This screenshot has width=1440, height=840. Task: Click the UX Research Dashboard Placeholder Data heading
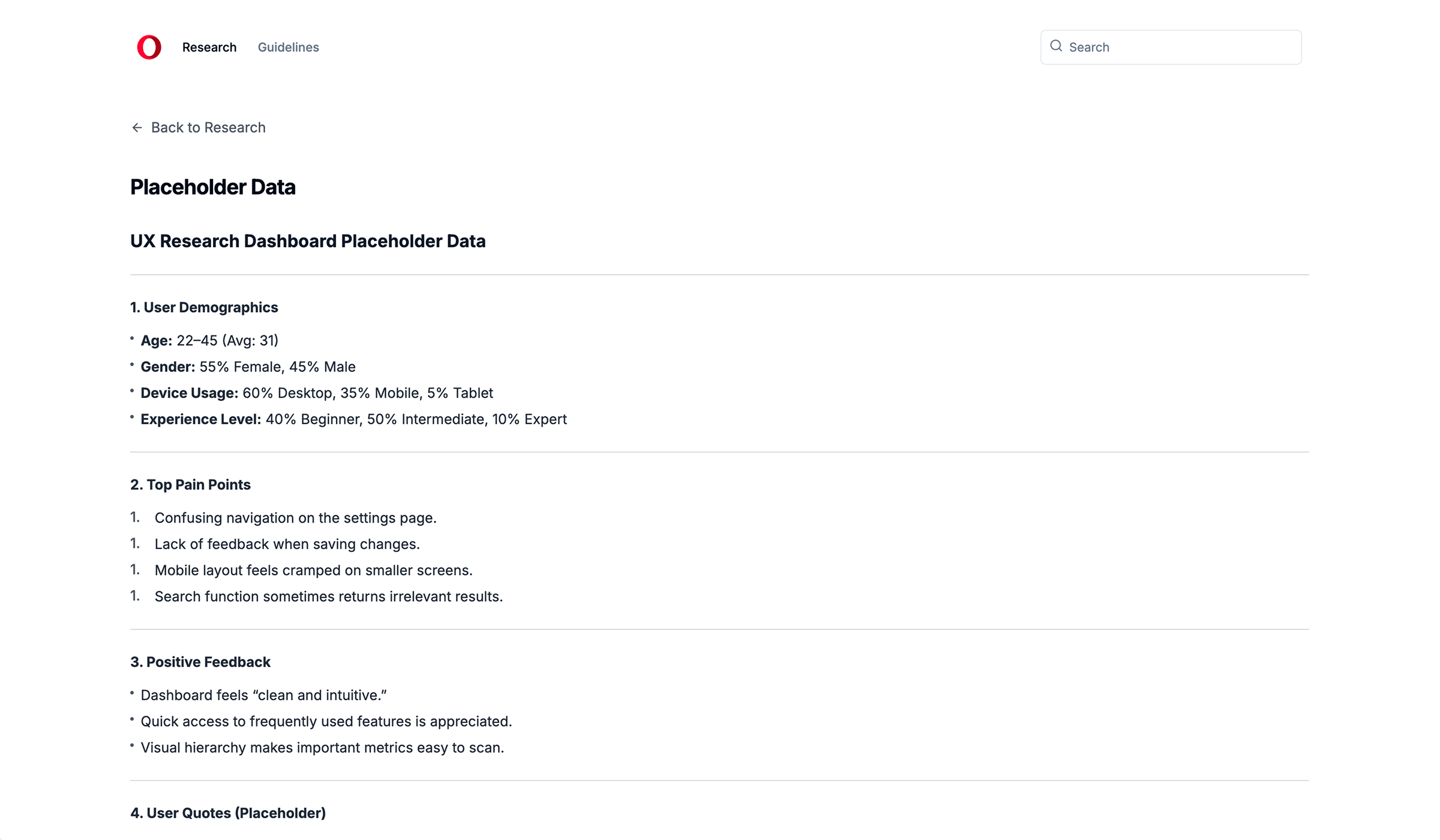(308, 241)
